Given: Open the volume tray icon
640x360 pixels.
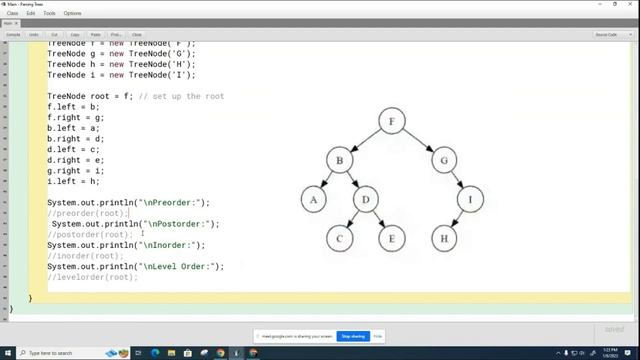Looking at the screenshot, I should (582, 353).
